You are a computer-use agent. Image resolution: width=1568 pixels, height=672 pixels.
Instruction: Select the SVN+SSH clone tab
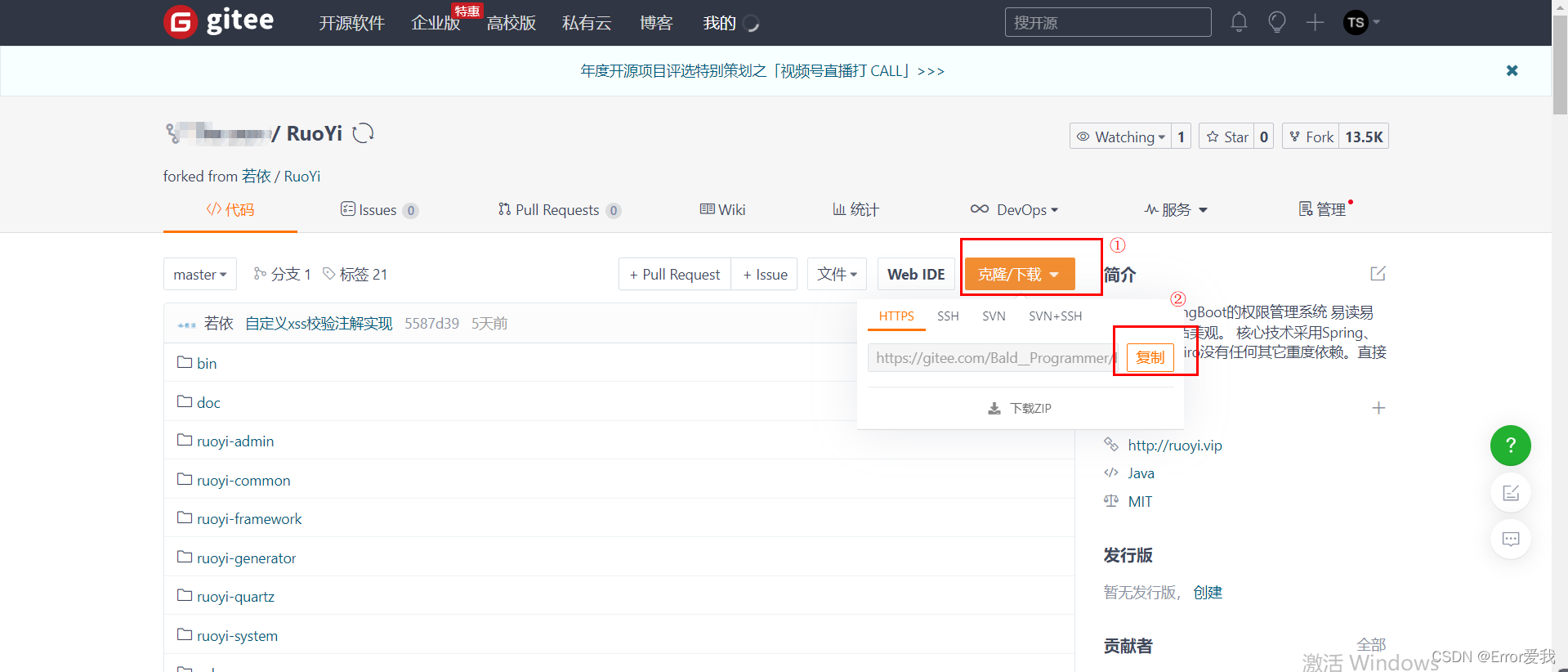pyautogui.click(x=1055, y=316)
